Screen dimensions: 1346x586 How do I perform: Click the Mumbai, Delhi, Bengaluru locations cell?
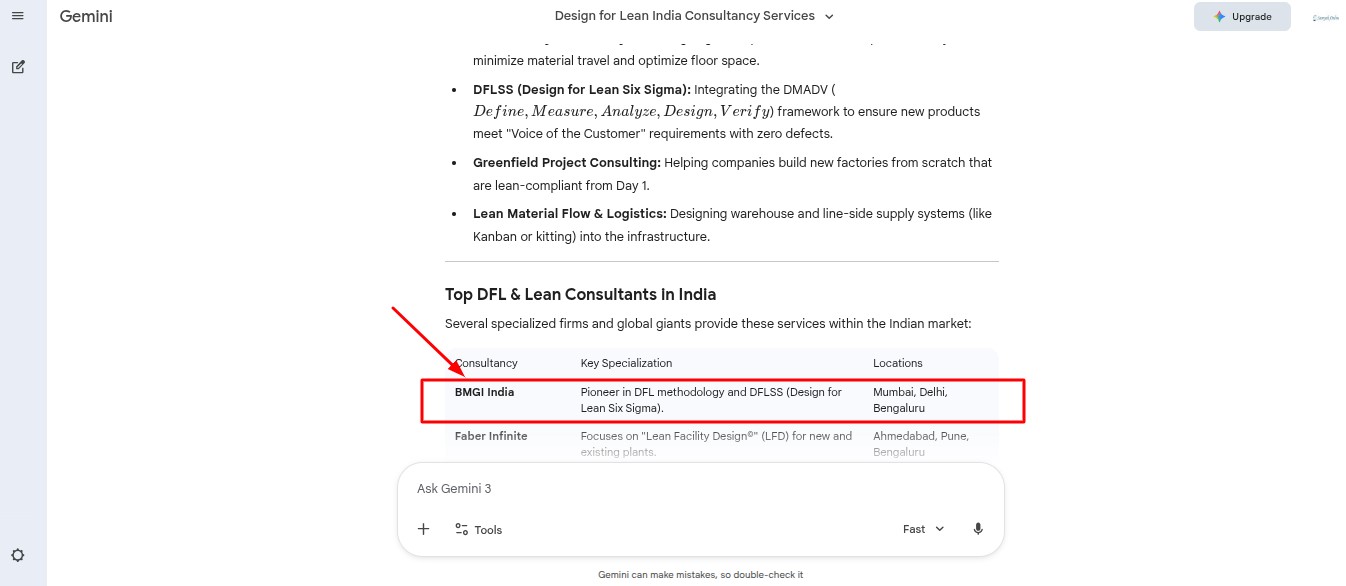coord(909,400)
